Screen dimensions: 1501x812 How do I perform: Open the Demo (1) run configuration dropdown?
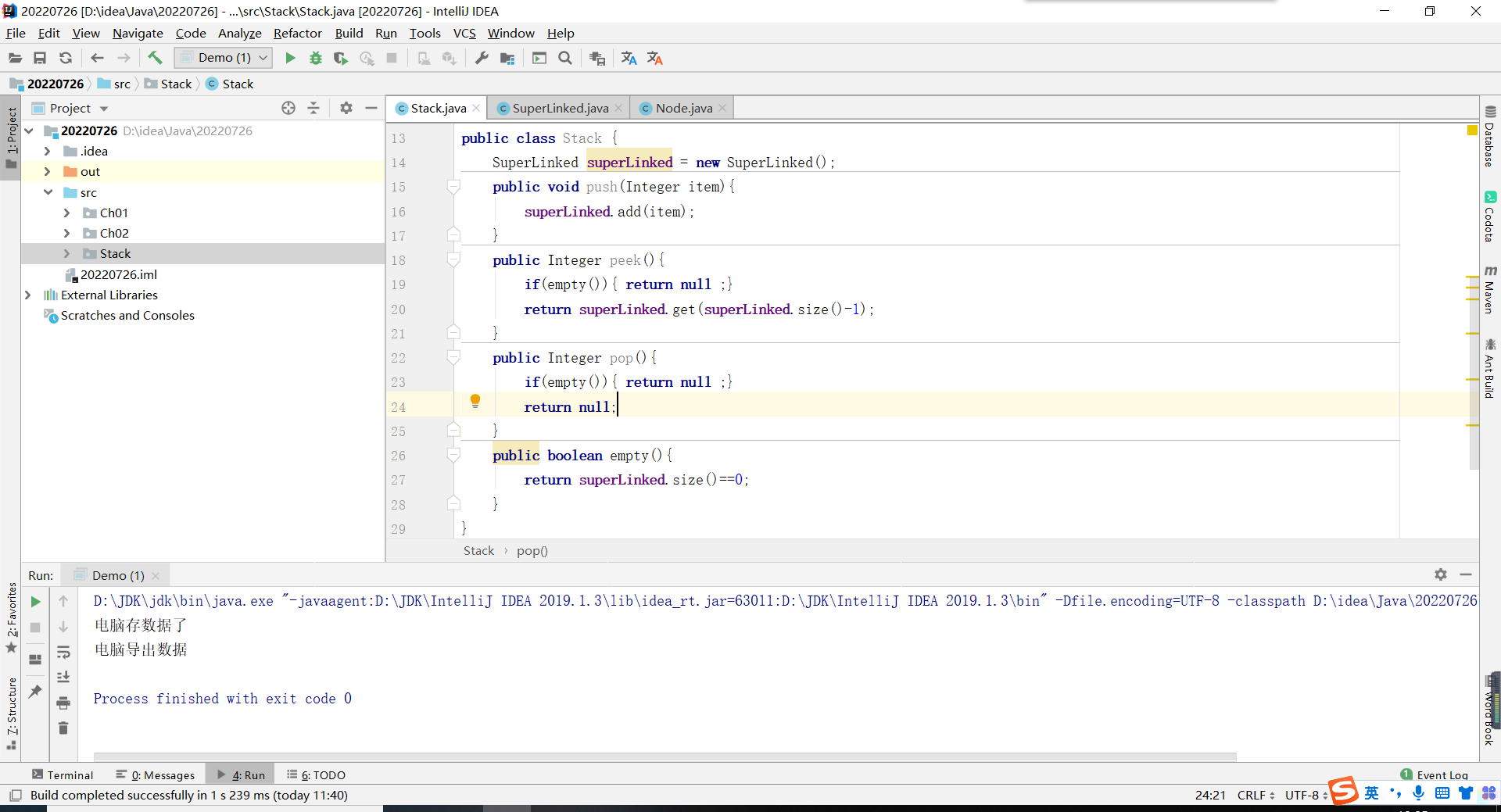tap(224, 58)
